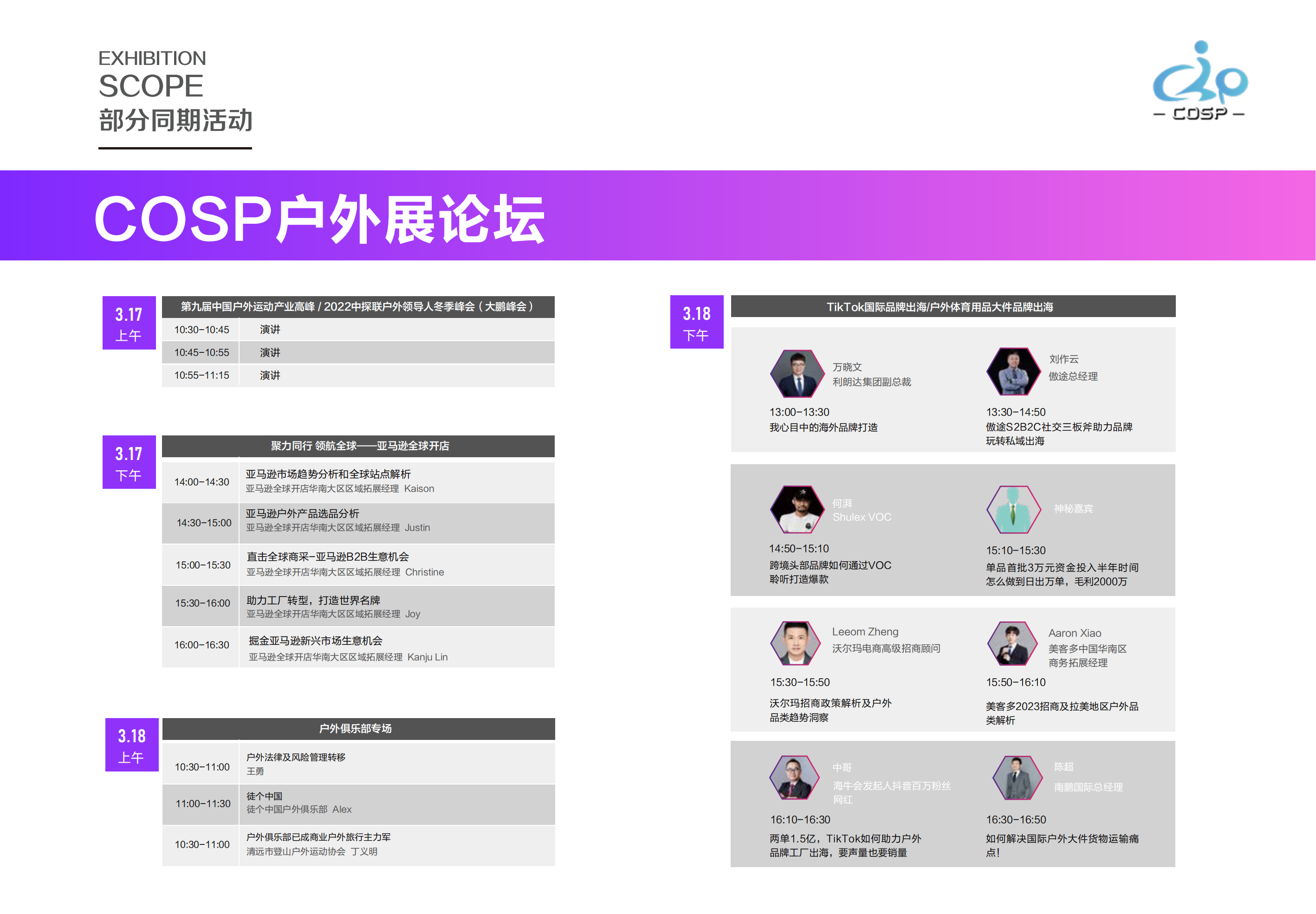Click the 14:50-15:10 time slot
The height and width of the screenshot is (914, 1316).
(x=798, y=549)
